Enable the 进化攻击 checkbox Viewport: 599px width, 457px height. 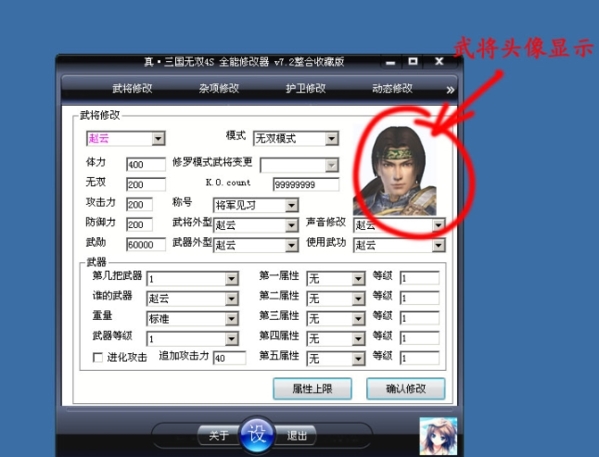coord(98,358)
